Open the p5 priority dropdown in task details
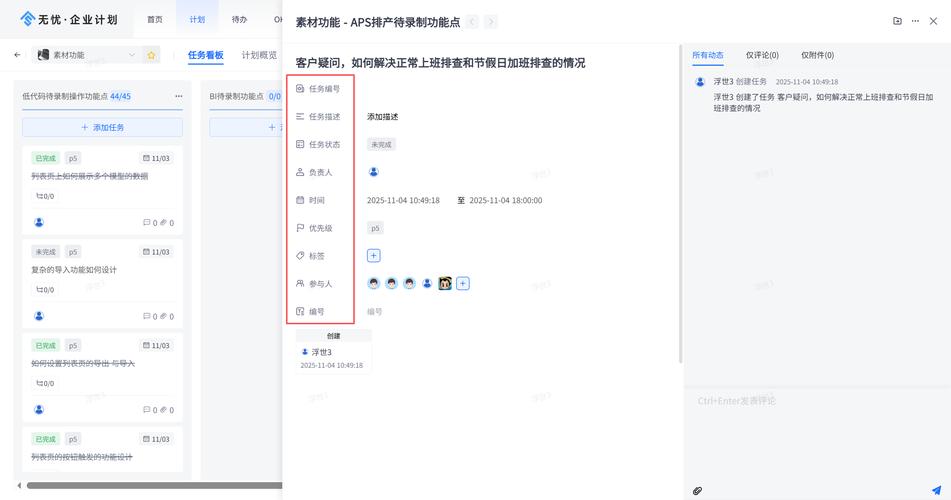 point(375,228)
